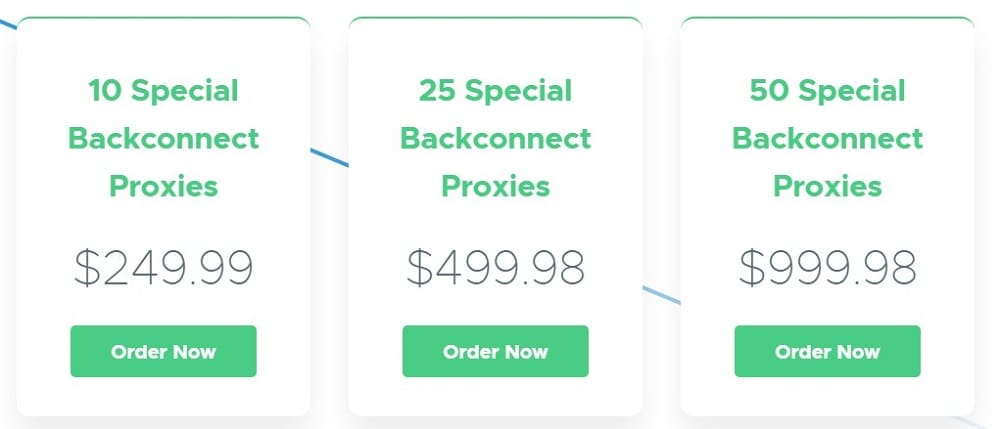Viewport: 1000px width, 429px height.
Task: Order the 50 Special Backconnect Proxies plan
Action: pos(827,351)
